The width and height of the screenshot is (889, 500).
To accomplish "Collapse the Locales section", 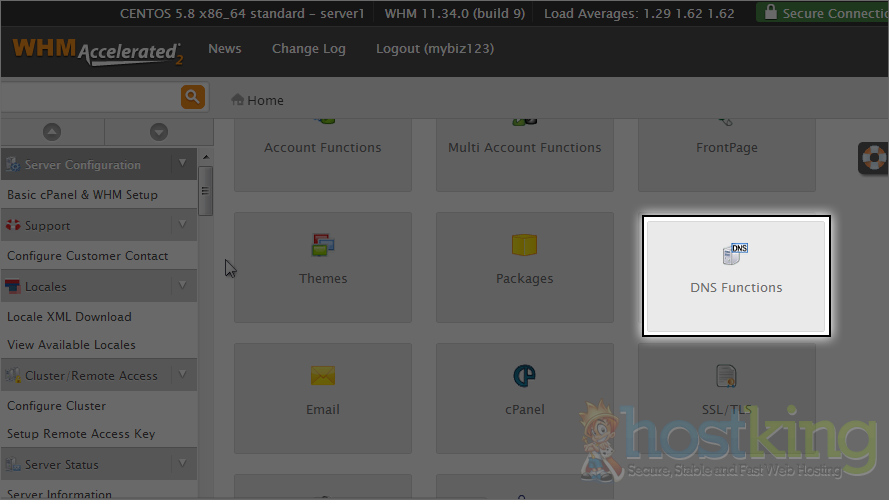I will click(182, 286).
